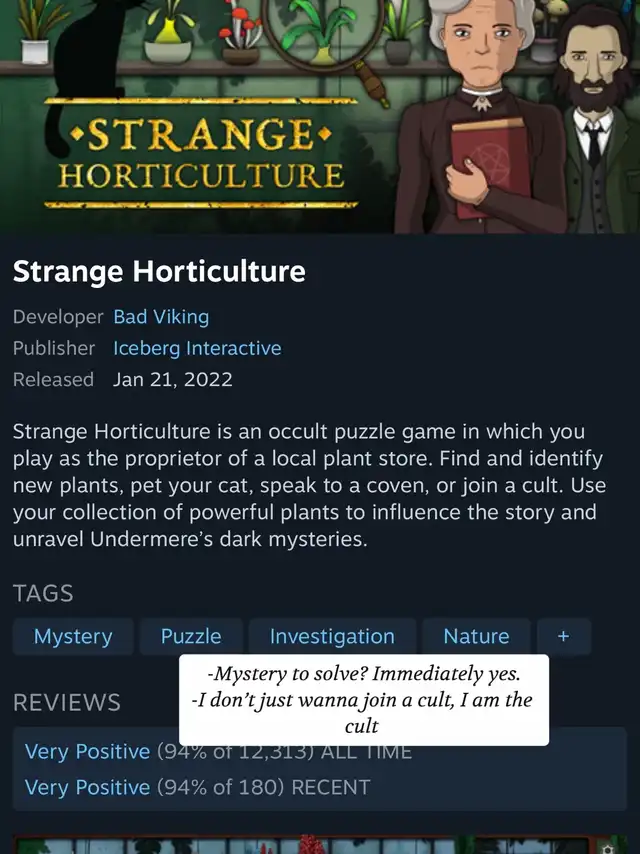640x854 pixels.
Task: Select the Mystery tag
Action: 73,636
